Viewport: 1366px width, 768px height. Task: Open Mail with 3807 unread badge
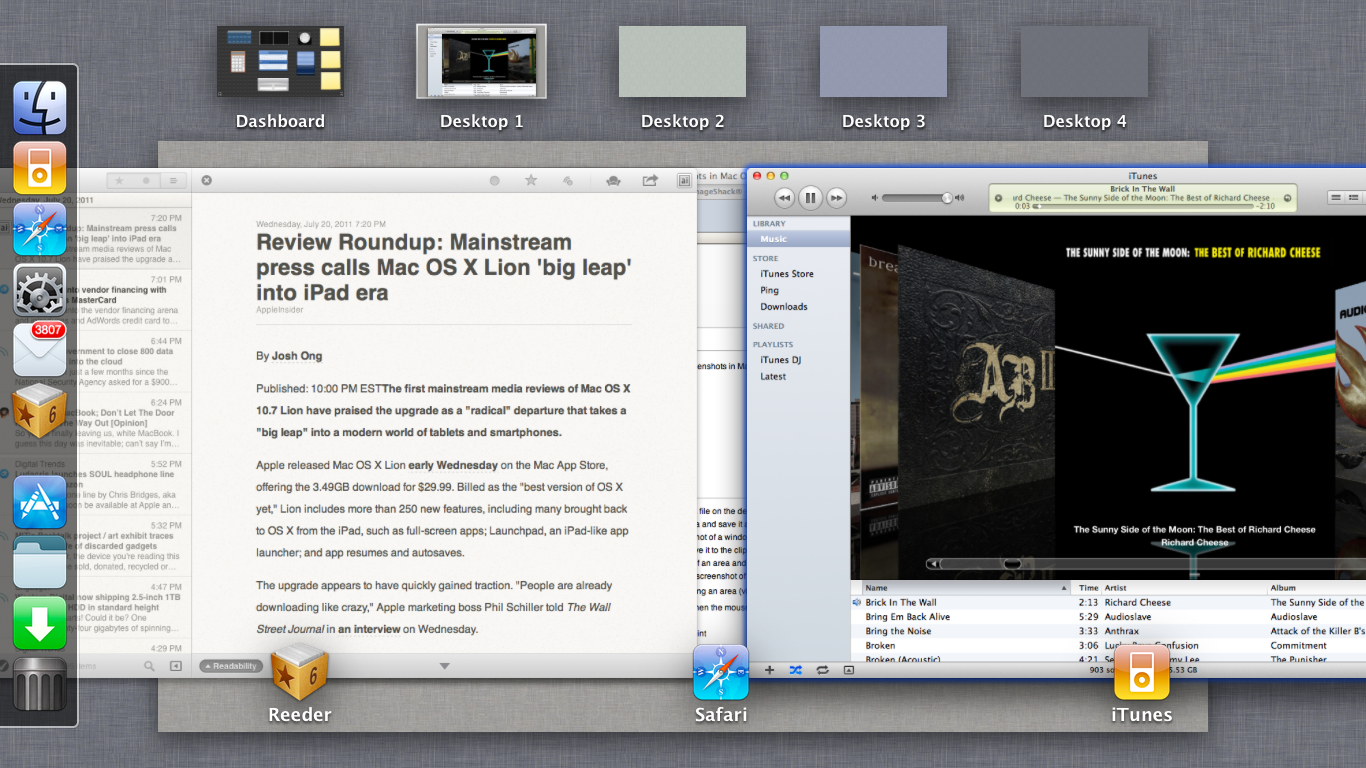(40, 350)
